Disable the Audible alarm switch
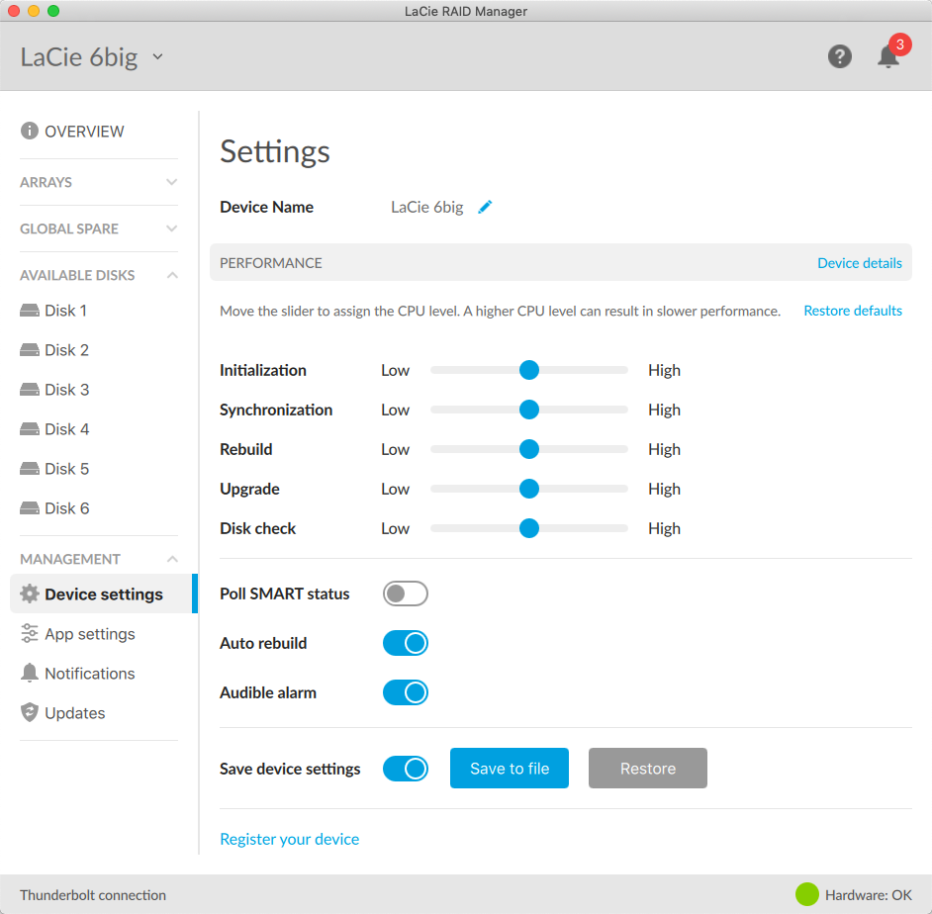This screenshot has width=932, height=914. click(405, 692)
